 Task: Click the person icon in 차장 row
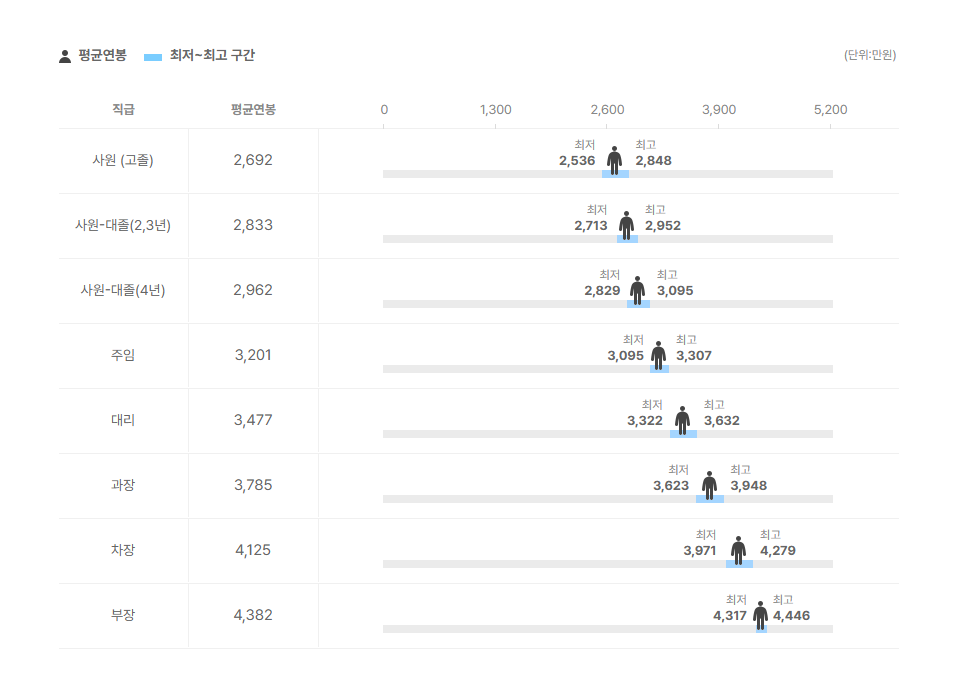(738, 551)
